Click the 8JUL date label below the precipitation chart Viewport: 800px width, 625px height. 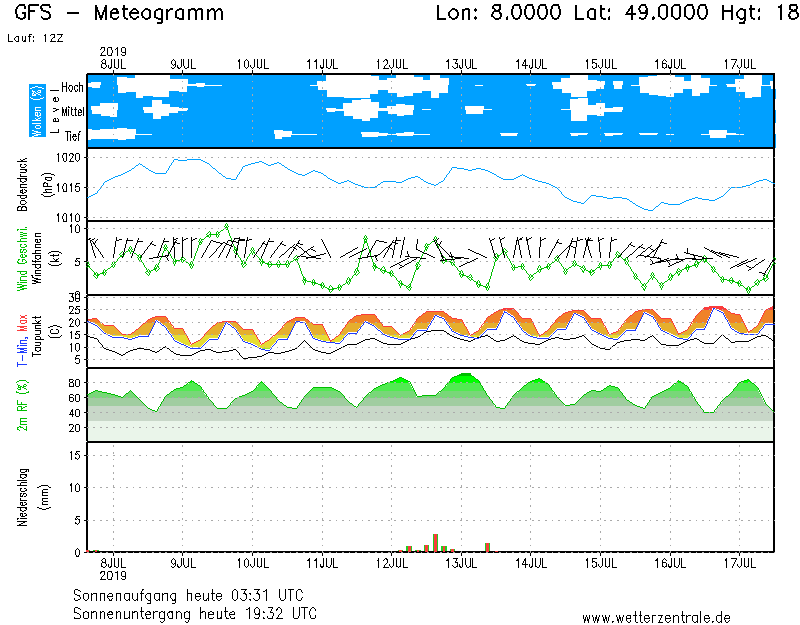(x=113, y=563)
